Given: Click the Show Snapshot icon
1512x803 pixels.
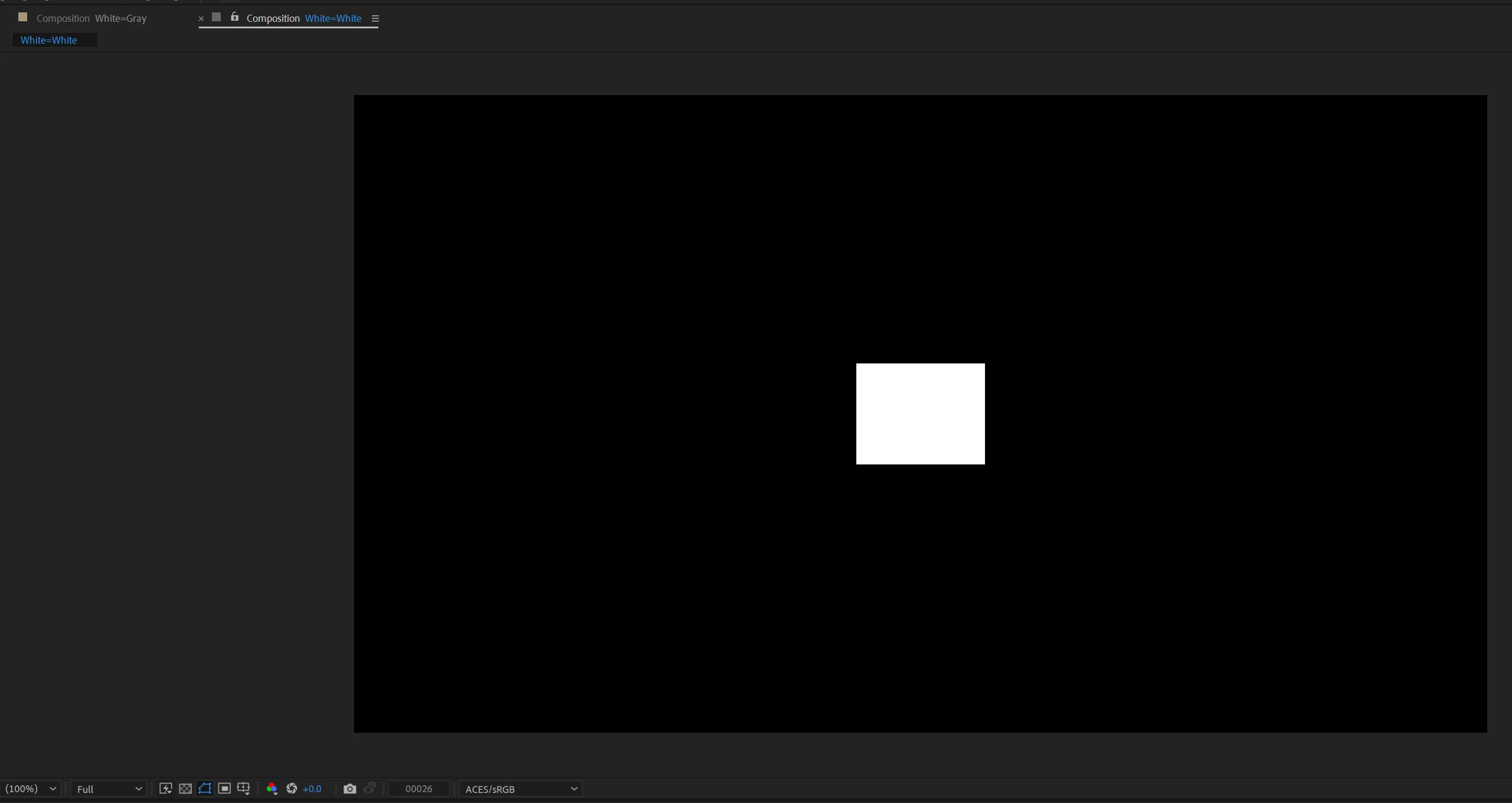Looking at the screenshot, I should pyautogui.click(x=370, y=789).
